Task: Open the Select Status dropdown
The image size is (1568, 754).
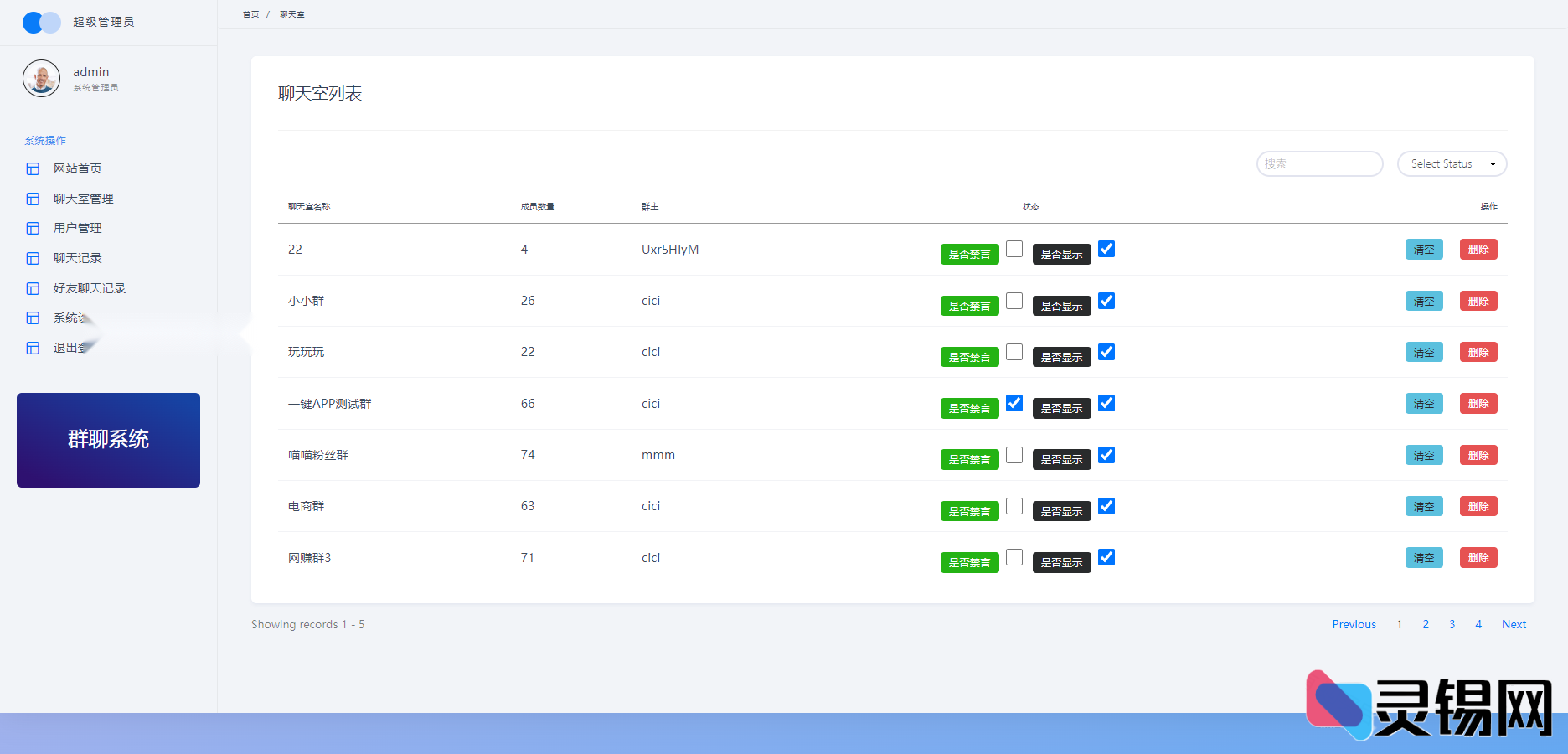Action: [1452, 164]
